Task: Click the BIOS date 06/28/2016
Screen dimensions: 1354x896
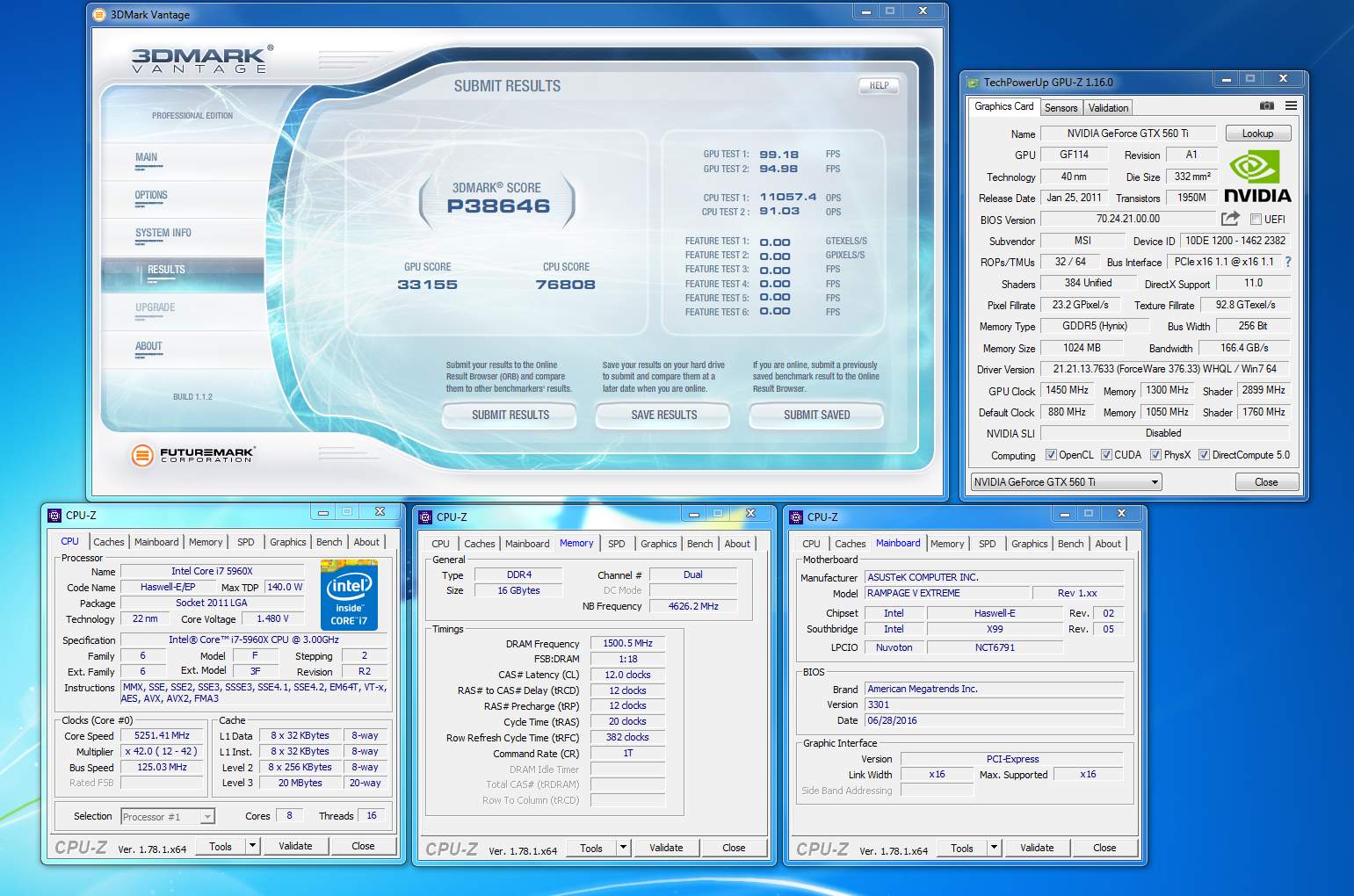Action: pos(994,720)
